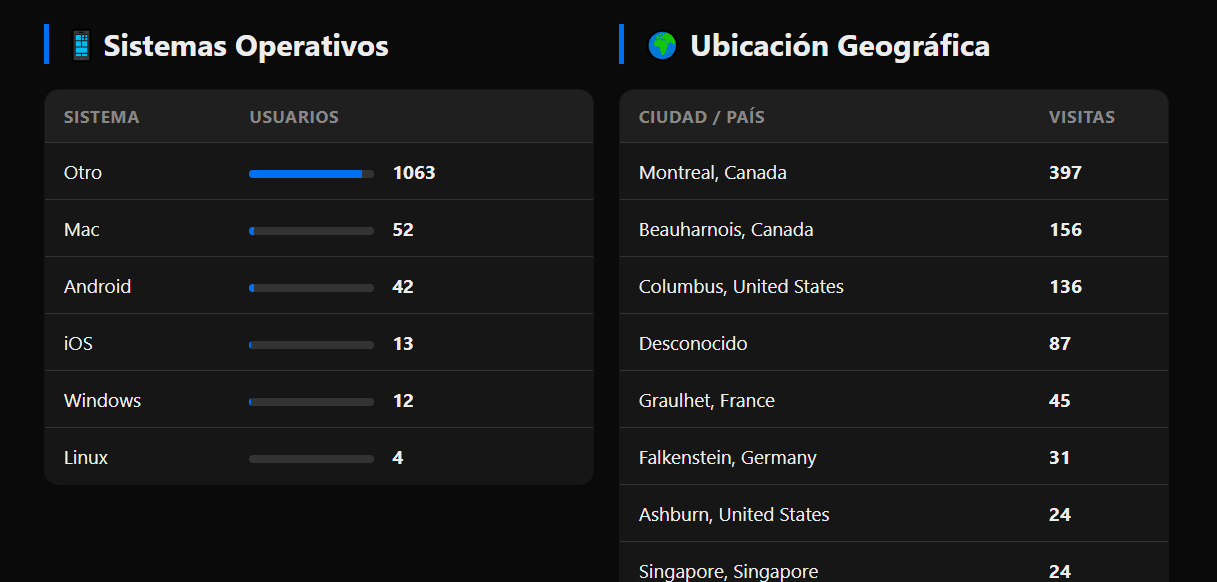Screen dimensions: 1217x582
Task: Click the globe icon beside Ubicación Geográfica
Action: click(662, 45)
